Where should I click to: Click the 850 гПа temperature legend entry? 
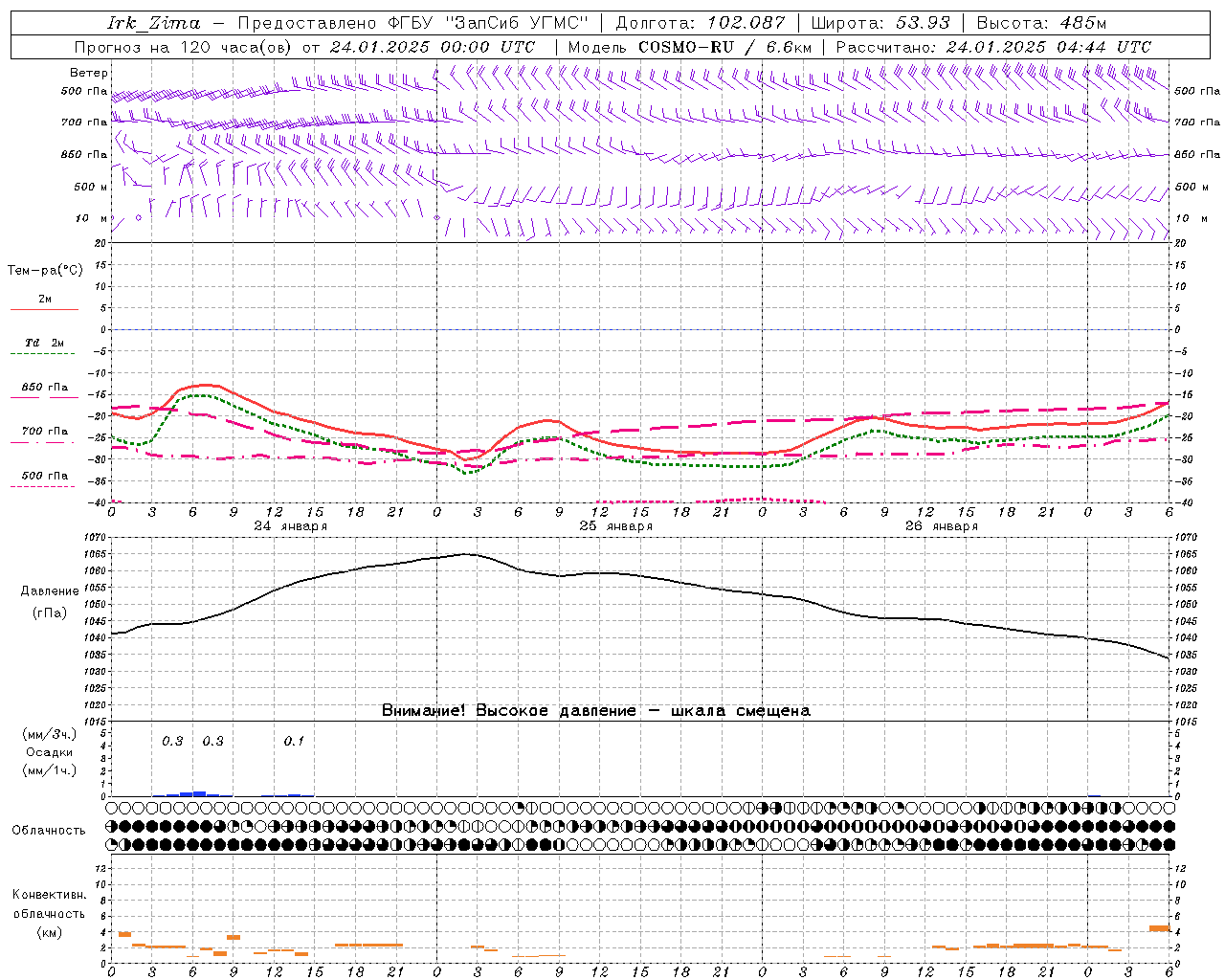(45, 389)
